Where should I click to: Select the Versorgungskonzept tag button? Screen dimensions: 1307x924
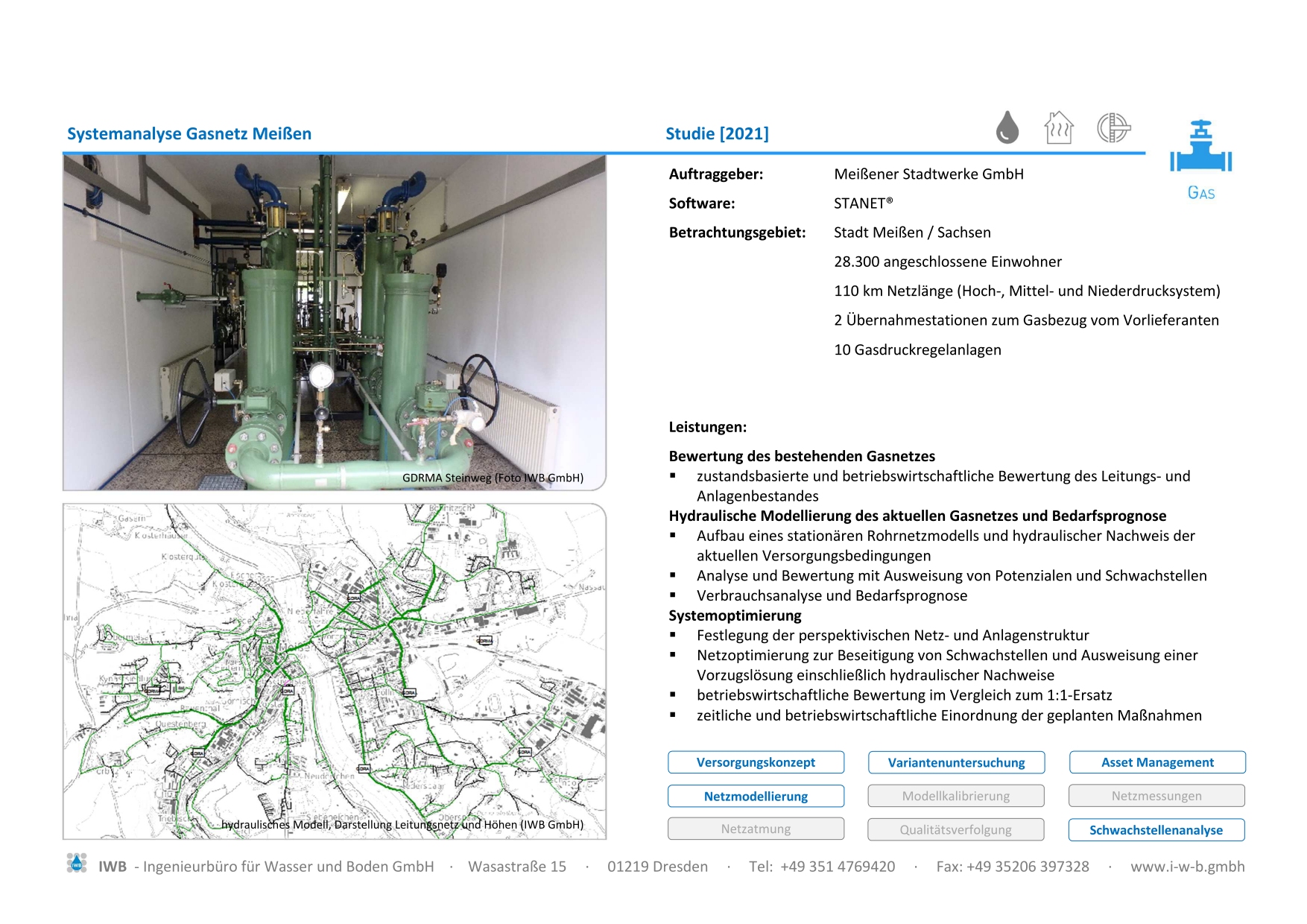(x=756, y=762)
